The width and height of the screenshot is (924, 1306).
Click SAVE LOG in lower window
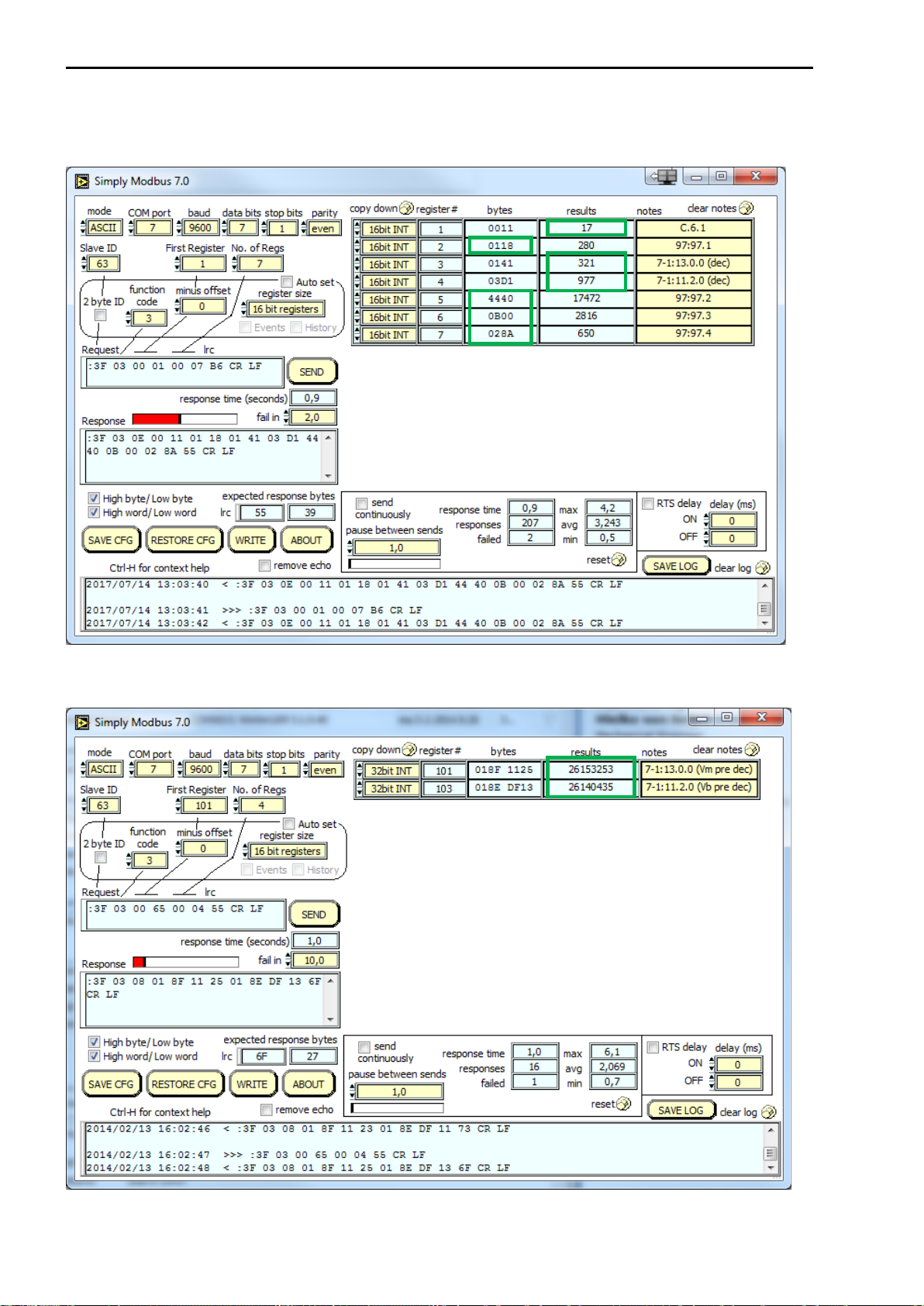(x=680, y=1111)
